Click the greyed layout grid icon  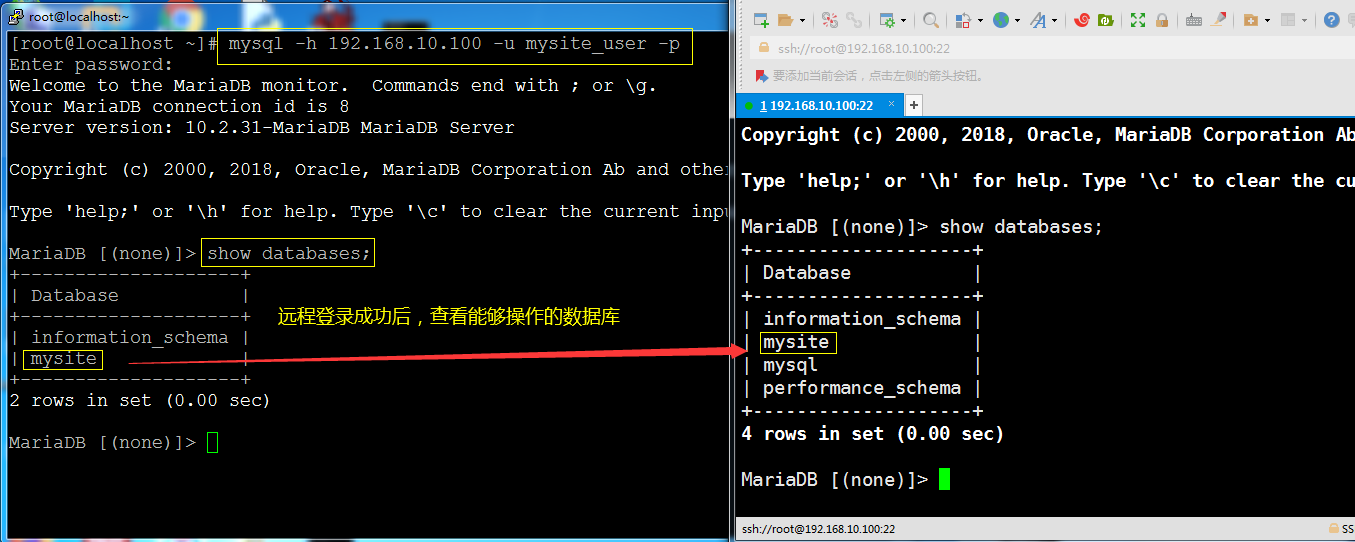1288,20
